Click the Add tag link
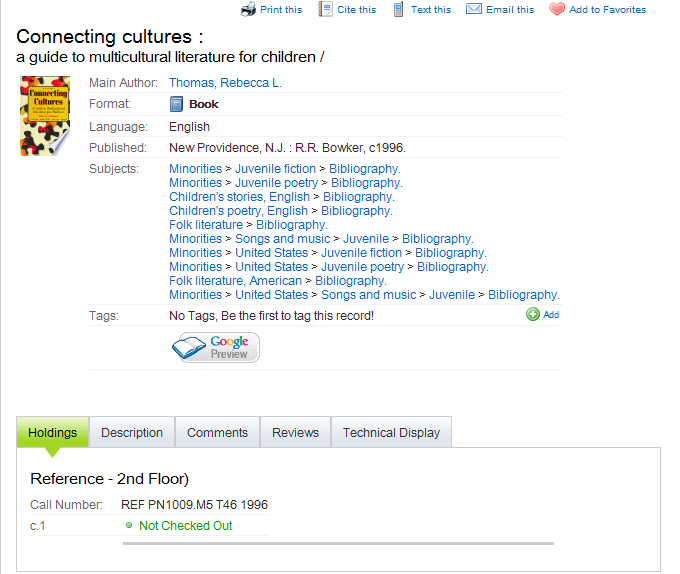680x574 pixels. coord(551,315)
